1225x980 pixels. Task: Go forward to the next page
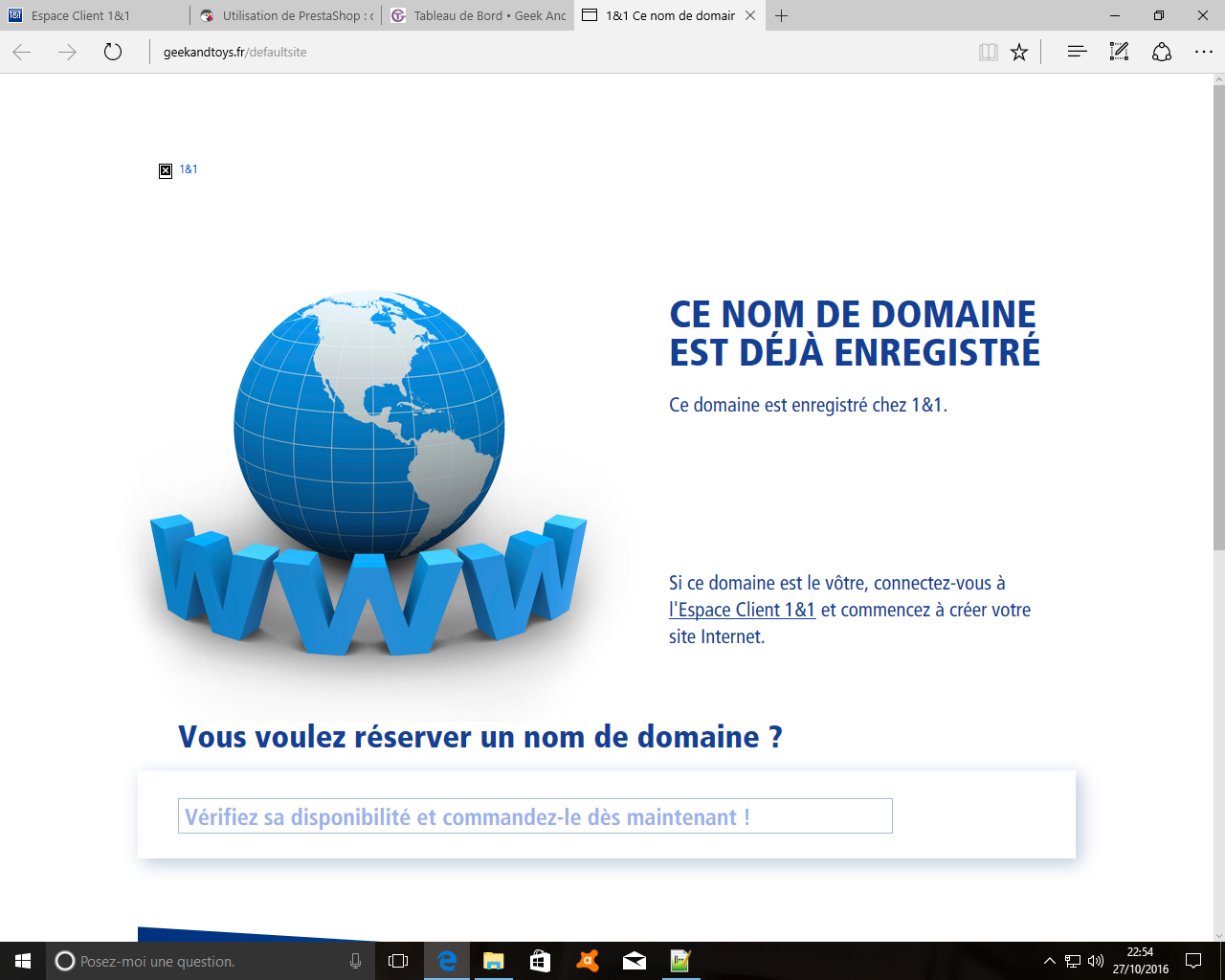click(x=67, y=53)
